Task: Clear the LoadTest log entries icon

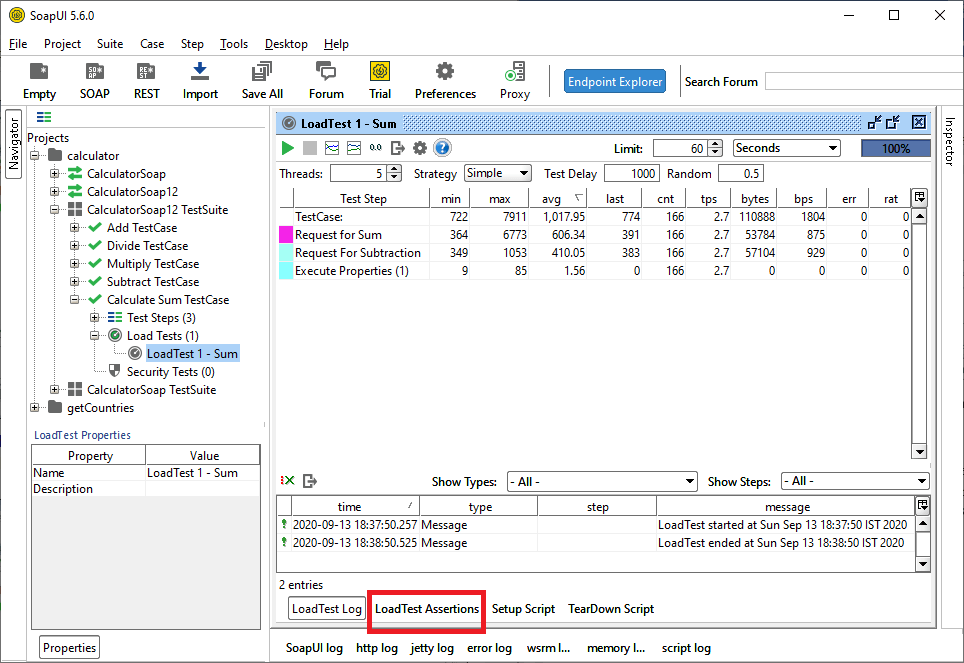Action: pos(288,480)
